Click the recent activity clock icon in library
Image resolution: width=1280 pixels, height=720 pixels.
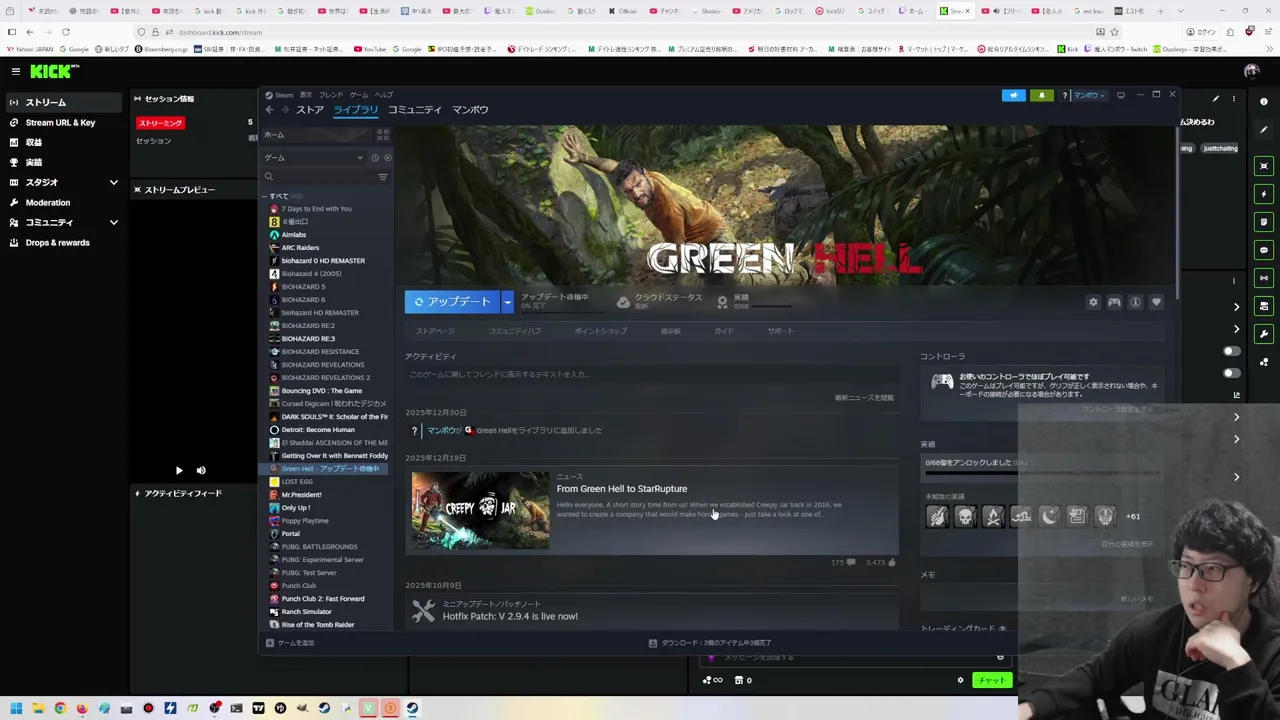[x=375, y=158]
